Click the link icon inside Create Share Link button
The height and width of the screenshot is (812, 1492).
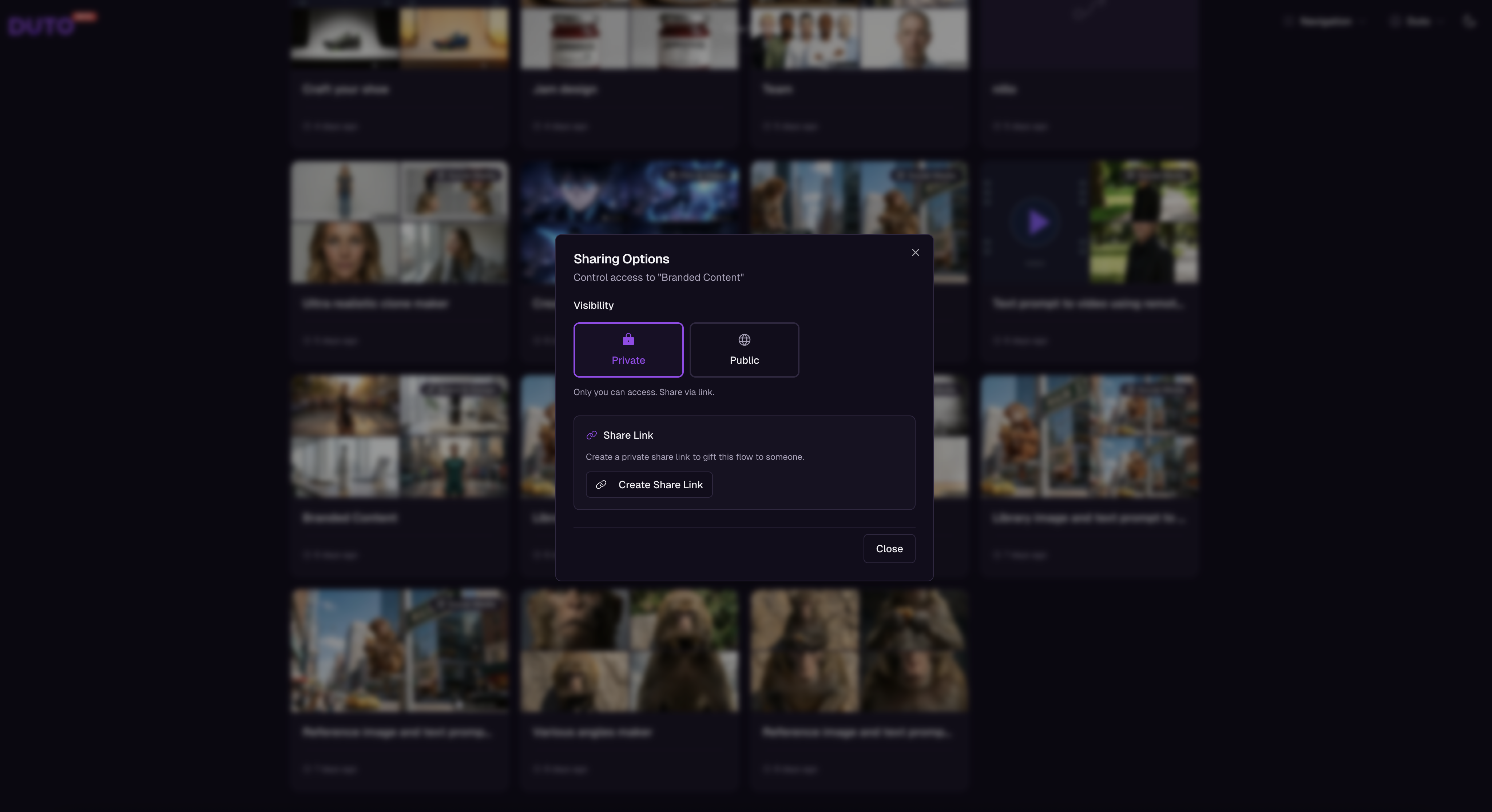[601, 485]
